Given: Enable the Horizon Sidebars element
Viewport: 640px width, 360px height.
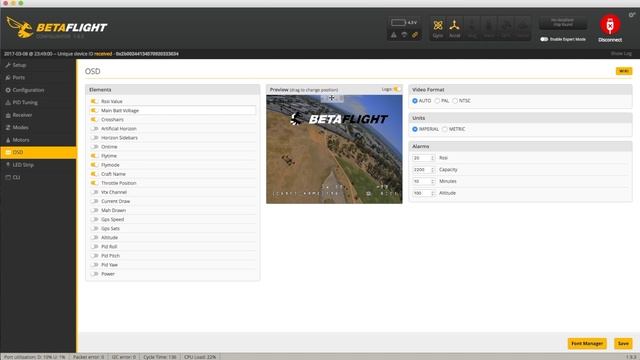Looking at the screenshot, I should 94,138.
